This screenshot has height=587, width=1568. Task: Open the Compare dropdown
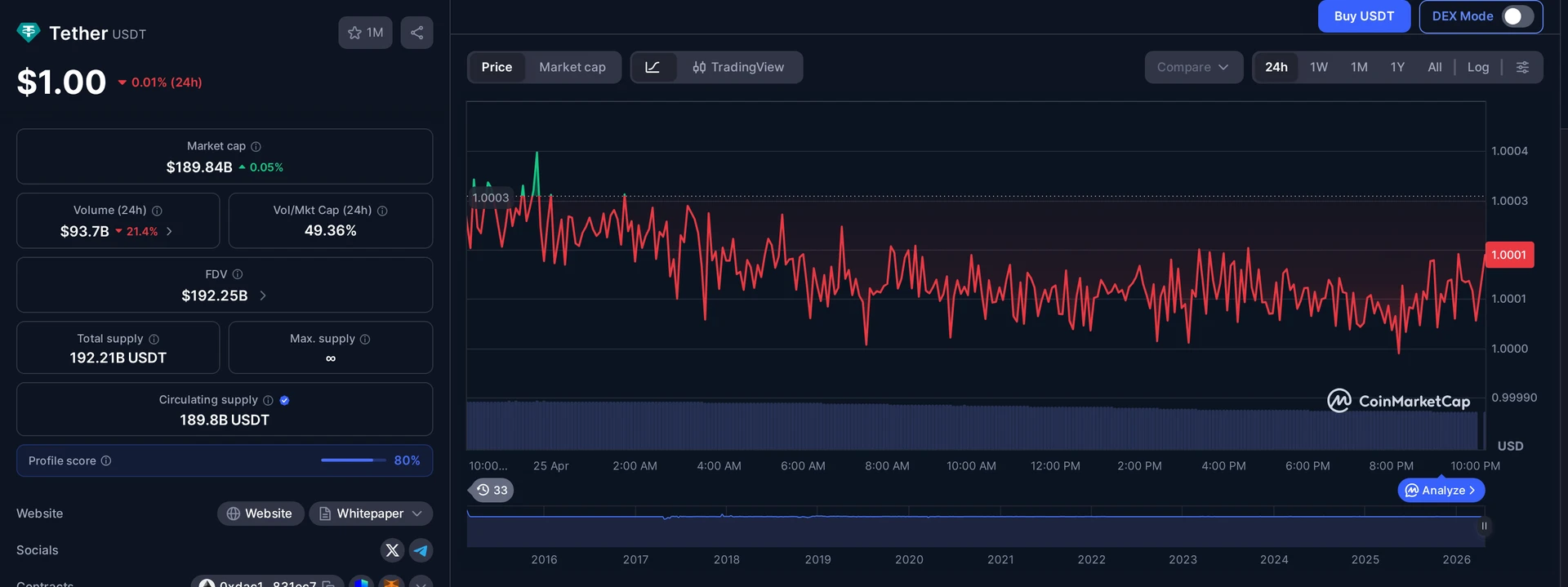tap(1193, 67)
